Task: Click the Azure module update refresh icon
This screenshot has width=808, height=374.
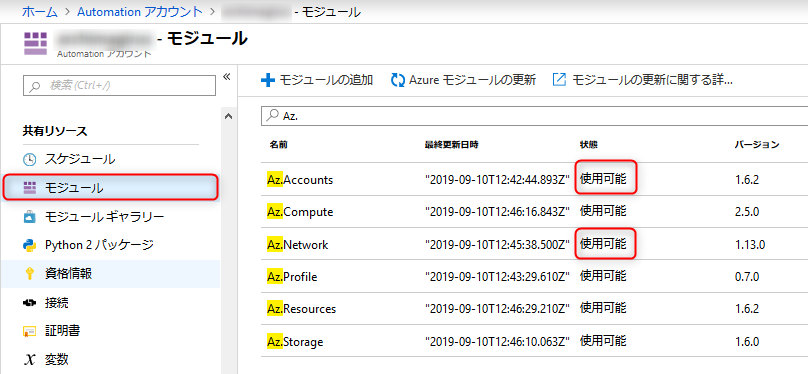Action: [x=398, y=80]
